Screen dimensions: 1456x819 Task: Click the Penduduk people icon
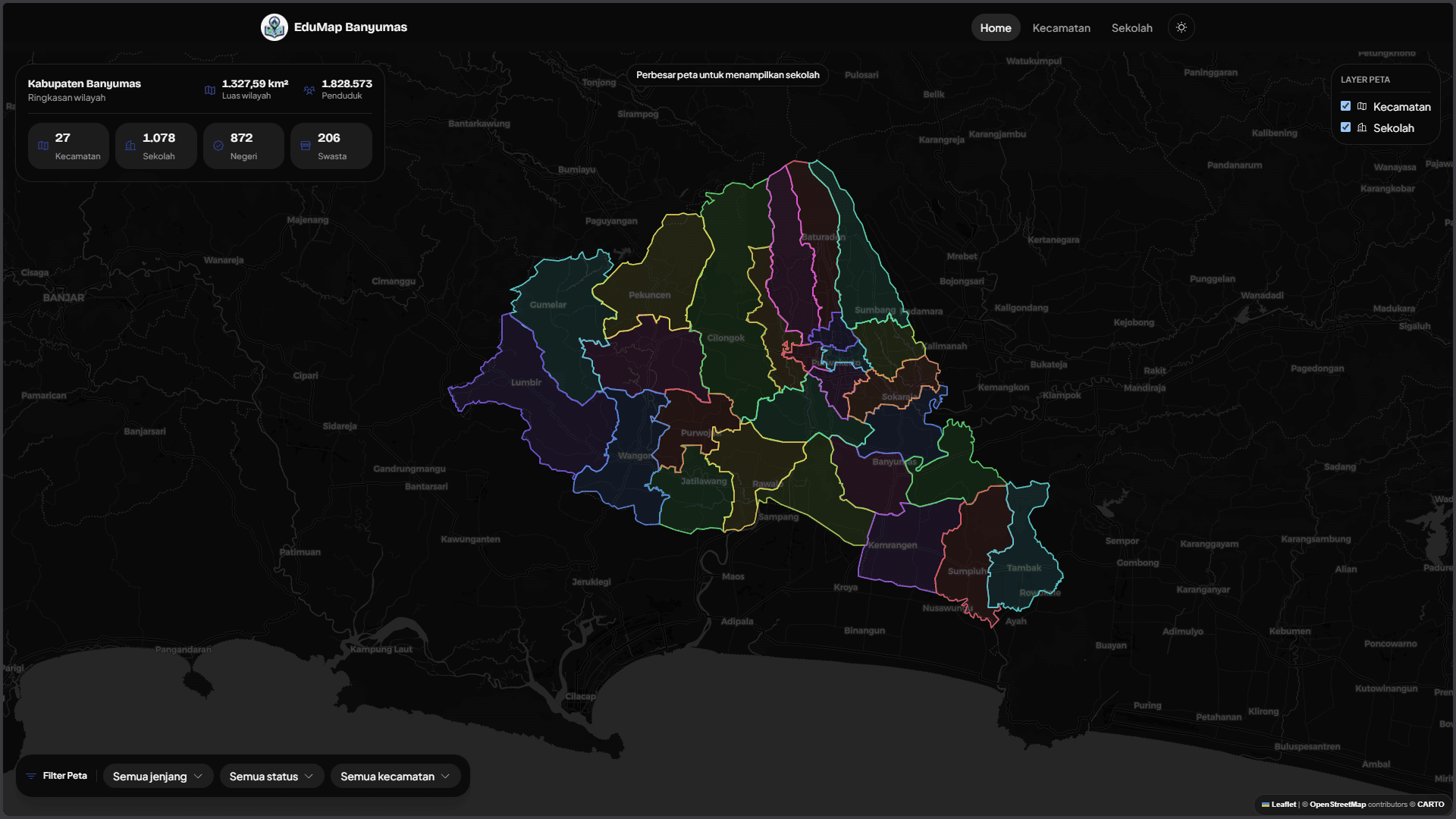pyautogui.click(x=309, y=90)
